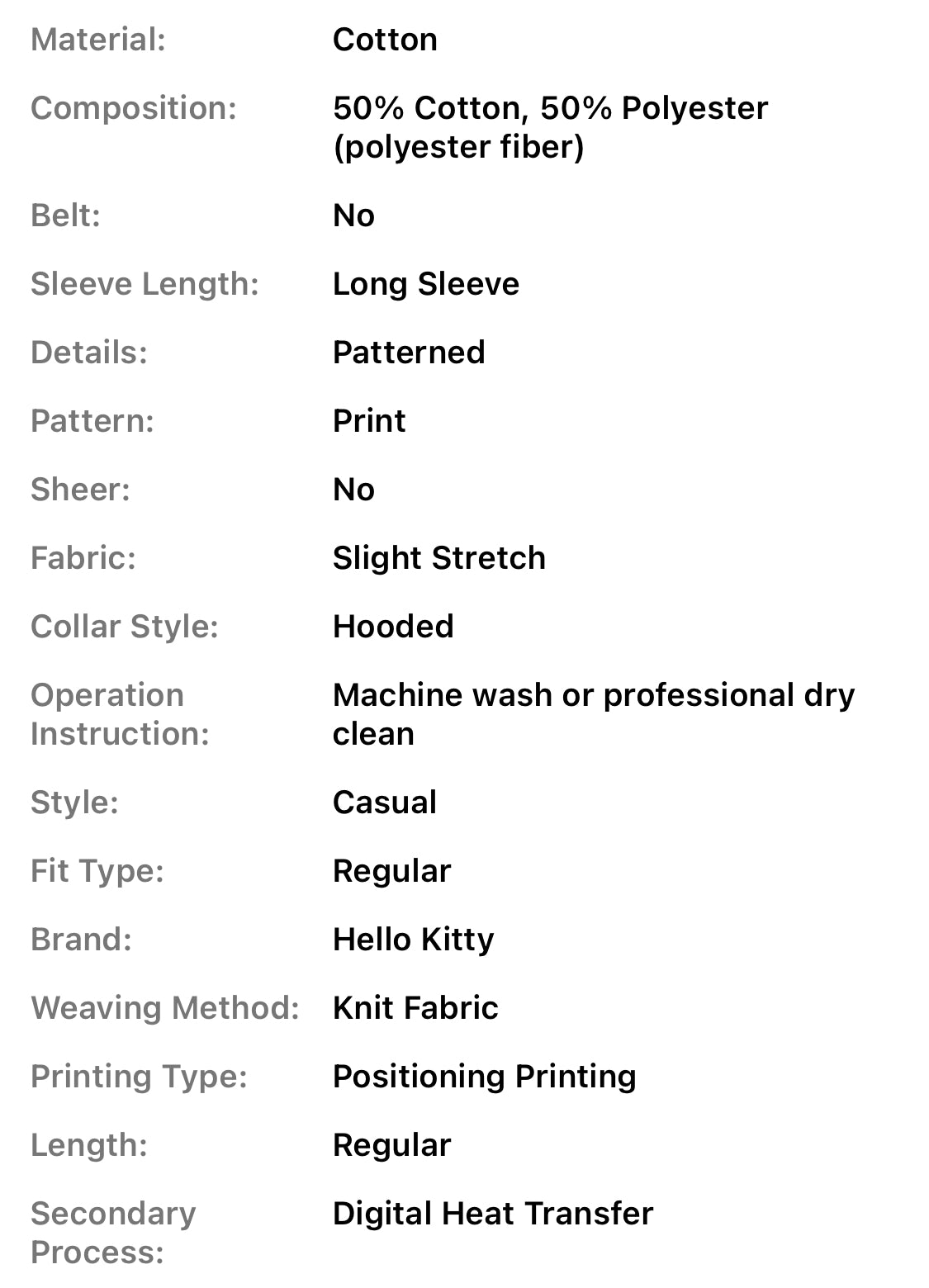This screenshot has height=1288, width=929.
Task: Tap the Long Sleeve value
Action: coord(426,284)
